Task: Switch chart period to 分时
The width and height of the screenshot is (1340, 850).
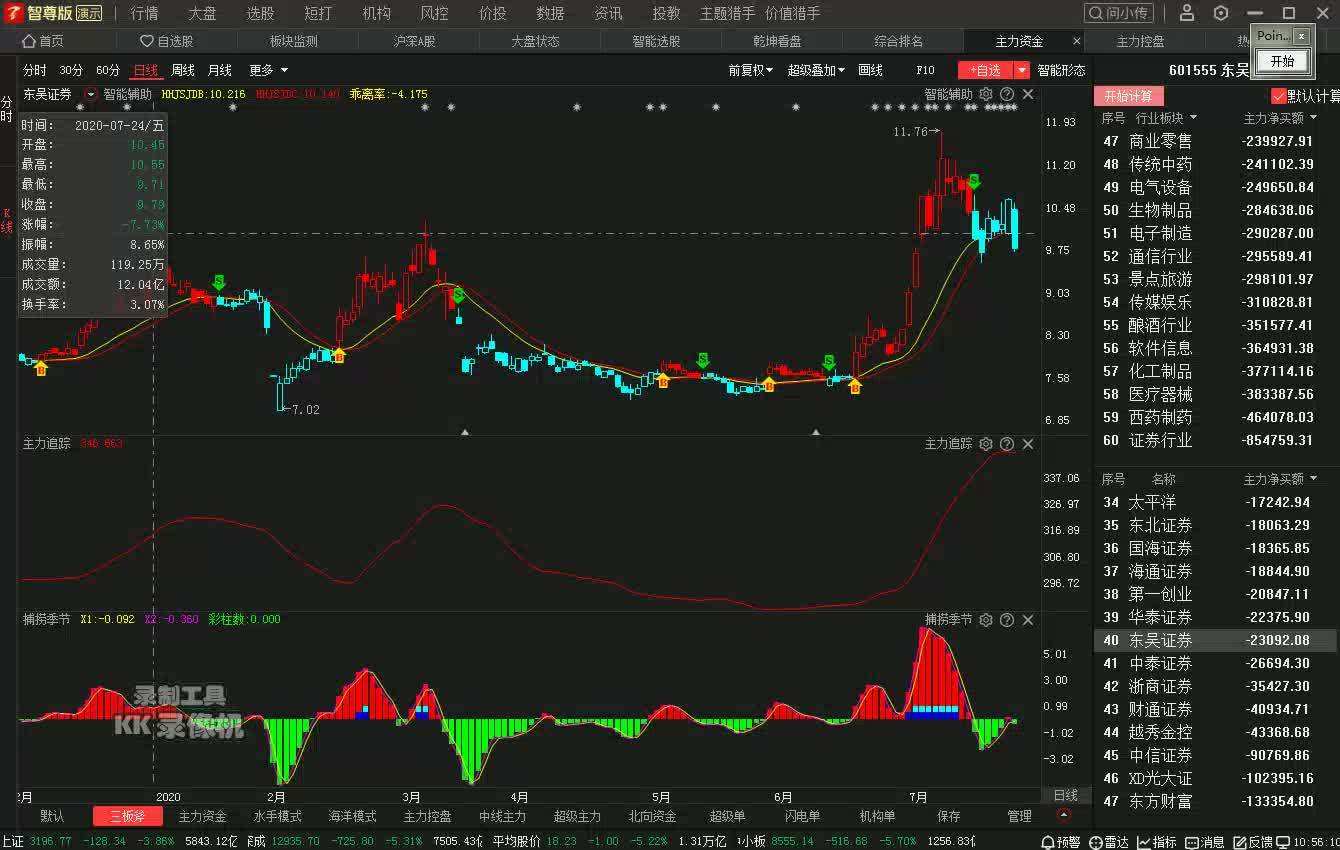Action: click(35, 70)
